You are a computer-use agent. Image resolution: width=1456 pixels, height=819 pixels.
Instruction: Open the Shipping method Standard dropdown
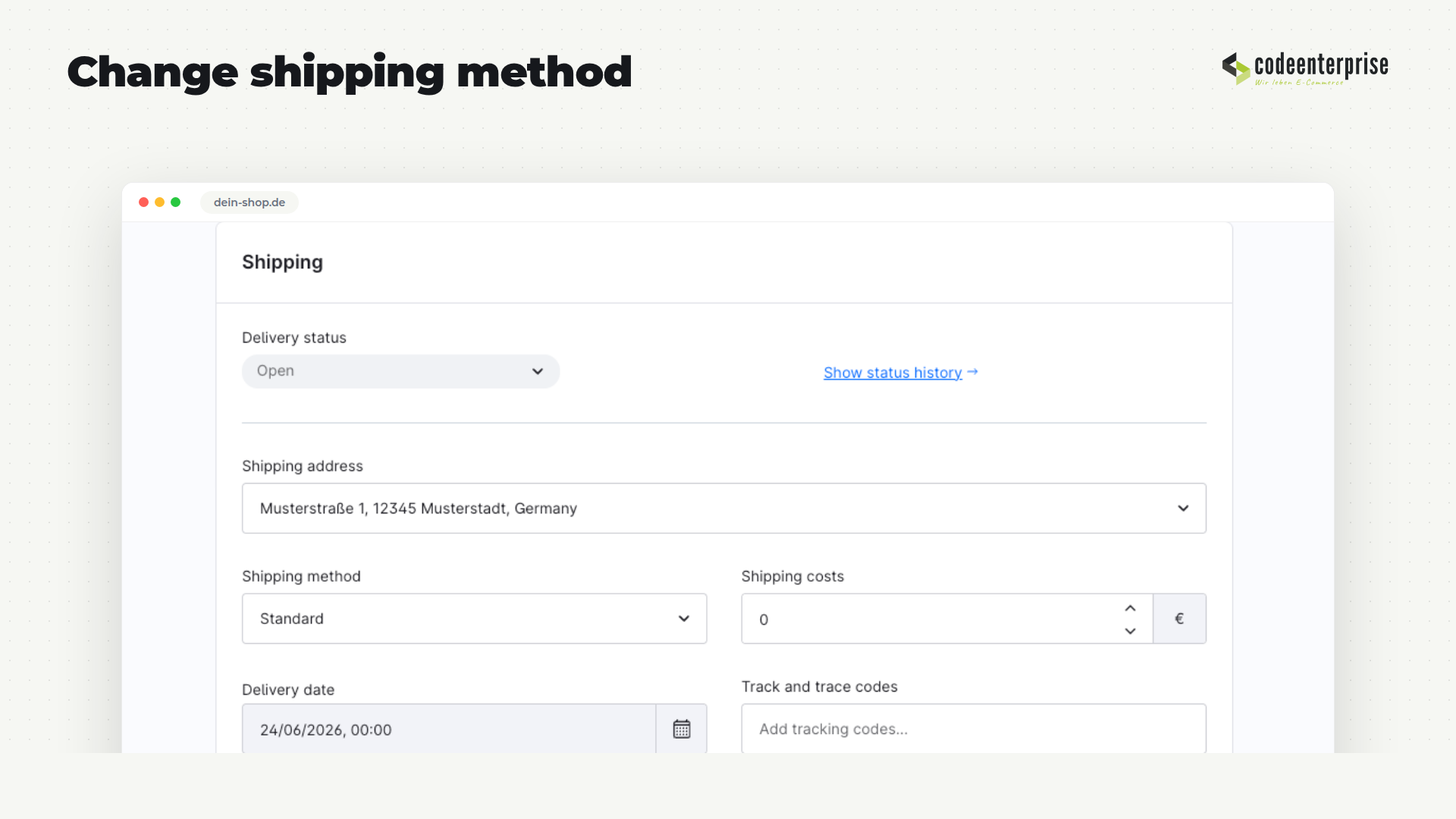475,619
